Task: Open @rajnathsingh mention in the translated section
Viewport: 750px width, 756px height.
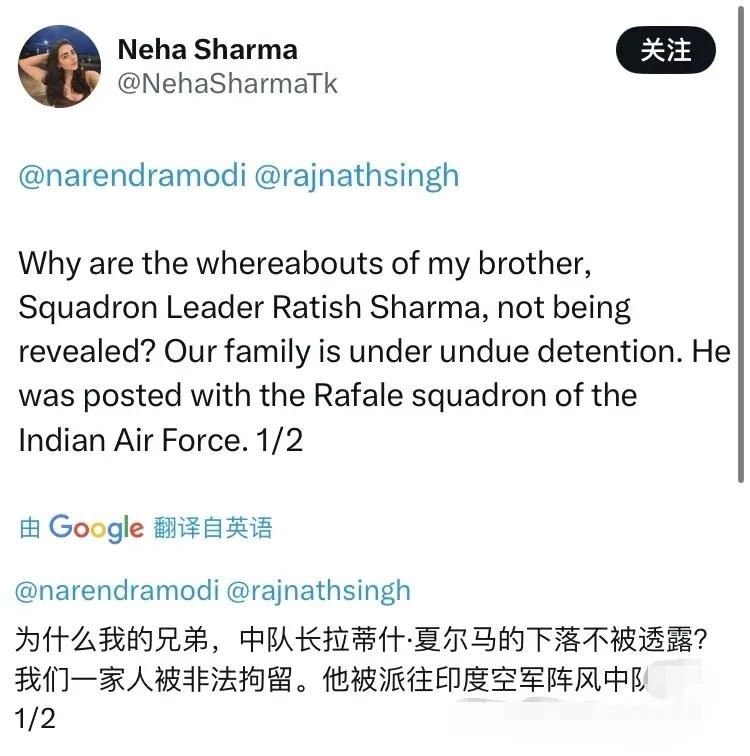Action: [x=319, y=592]
